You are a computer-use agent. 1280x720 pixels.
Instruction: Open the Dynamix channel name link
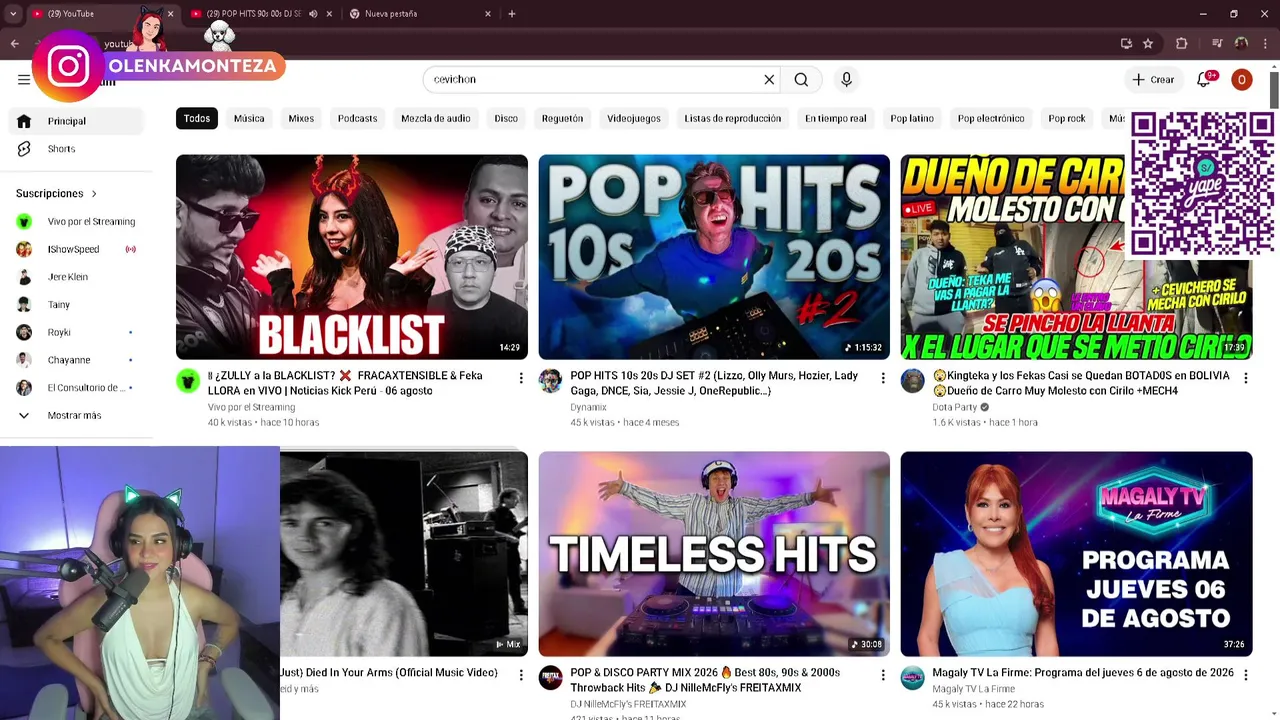pos(588,407)
